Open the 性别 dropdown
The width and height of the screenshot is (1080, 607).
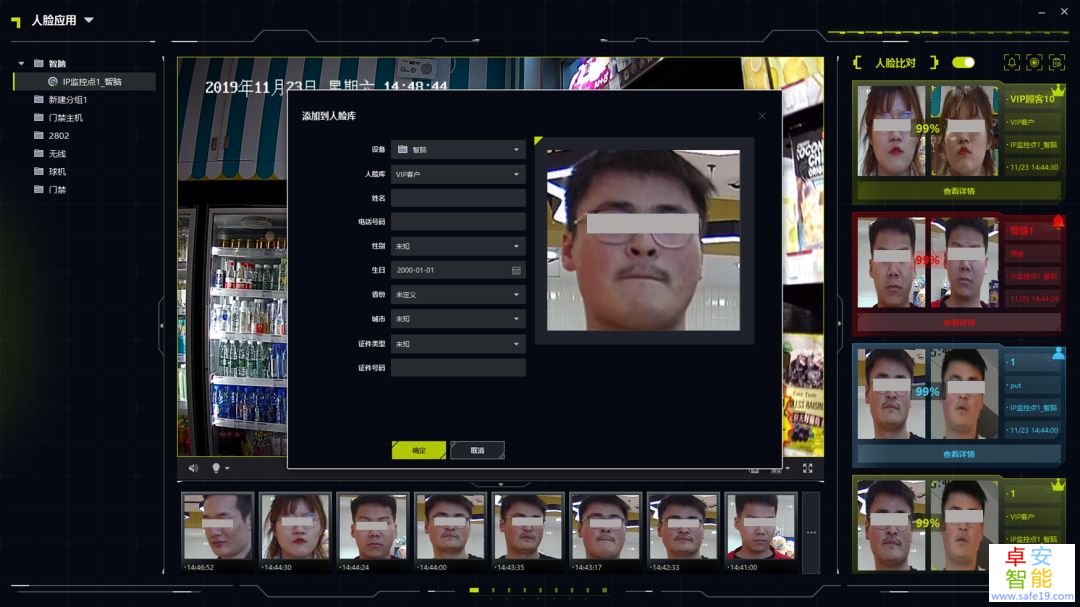458,246
